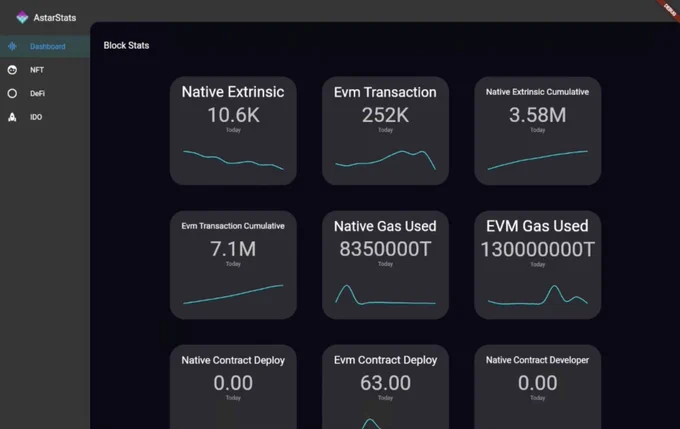
Task: Click the 63.00 value
Action: [385, 383]
